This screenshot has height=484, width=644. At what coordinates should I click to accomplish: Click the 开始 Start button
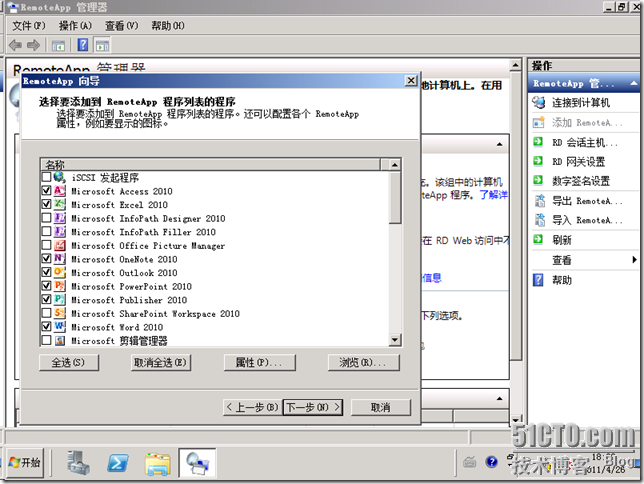coord(25,463)
